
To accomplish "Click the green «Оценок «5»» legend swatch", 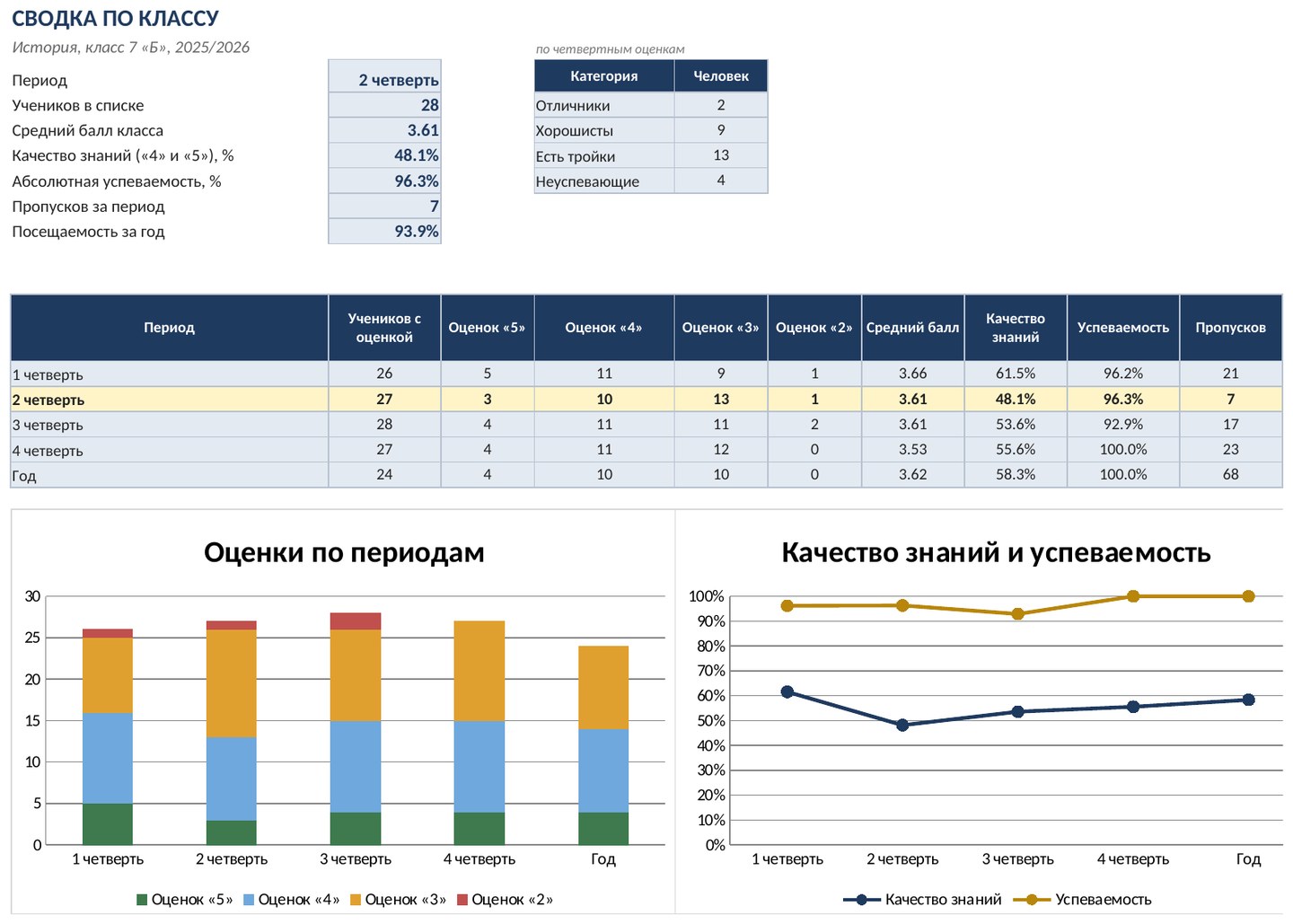I will [x=142, y=899].
